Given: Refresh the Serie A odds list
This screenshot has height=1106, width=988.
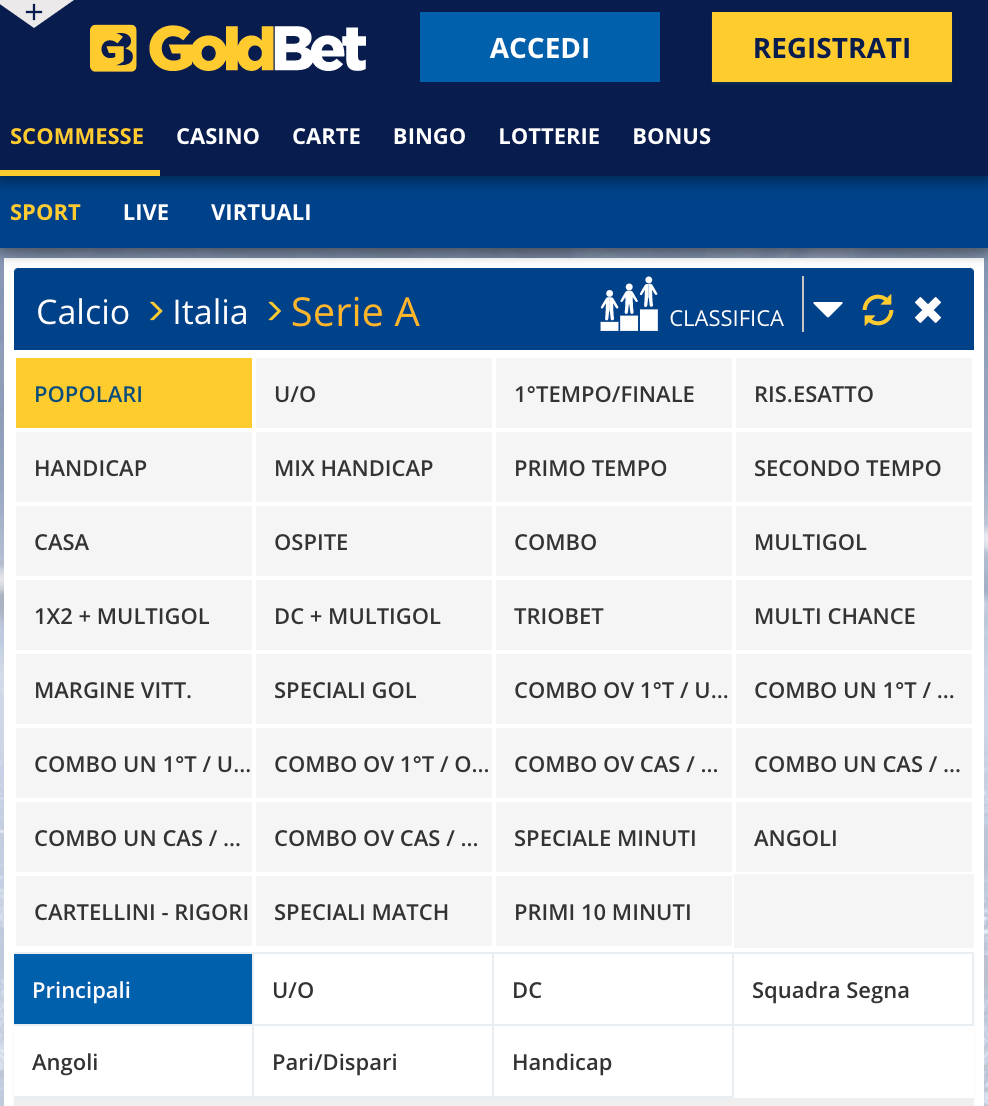Looking at the screenshot, I should coord(878,310).
